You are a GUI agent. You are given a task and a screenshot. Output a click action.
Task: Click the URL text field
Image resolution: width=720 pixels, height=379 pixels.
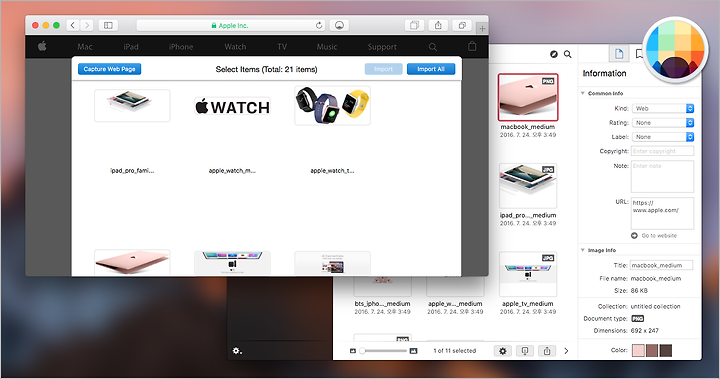[662, 213]
